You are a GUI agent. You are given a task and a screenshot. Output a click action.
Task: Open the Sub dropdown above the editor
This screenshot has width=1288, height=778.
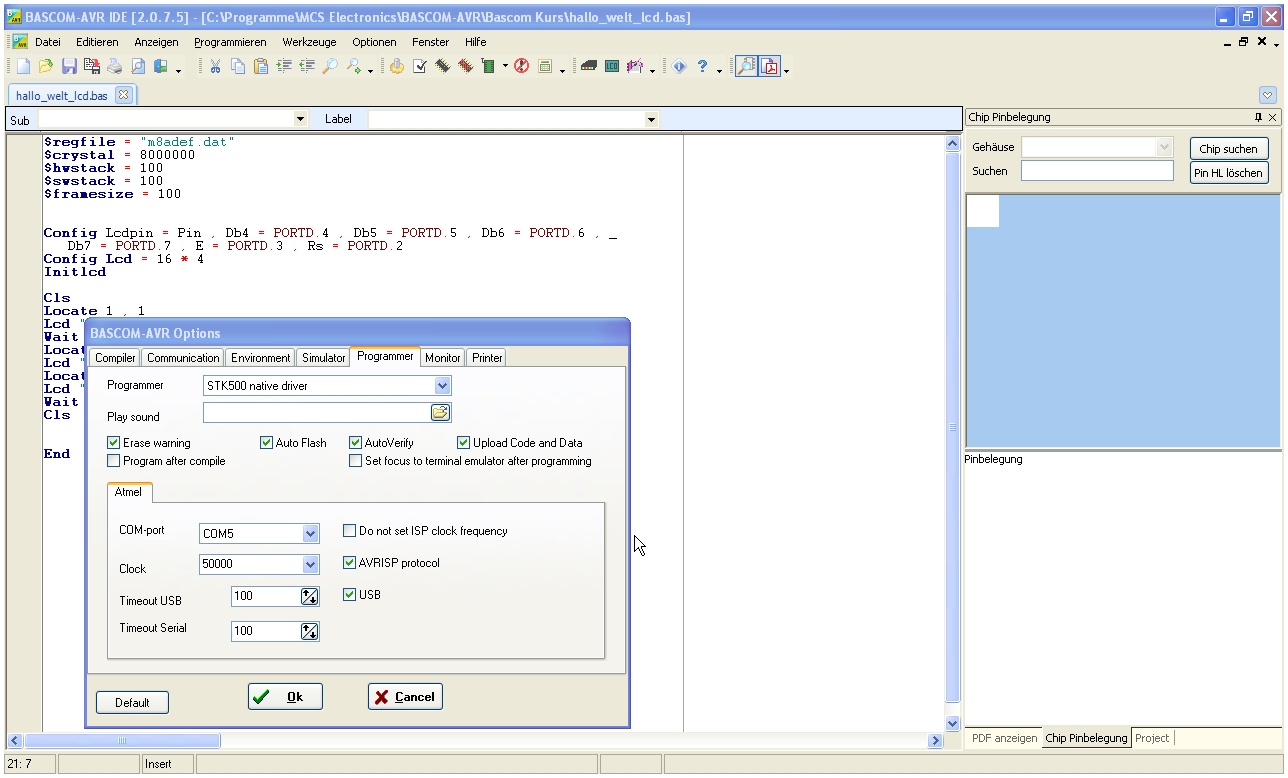pyautogui.click(x=300, y=120)
